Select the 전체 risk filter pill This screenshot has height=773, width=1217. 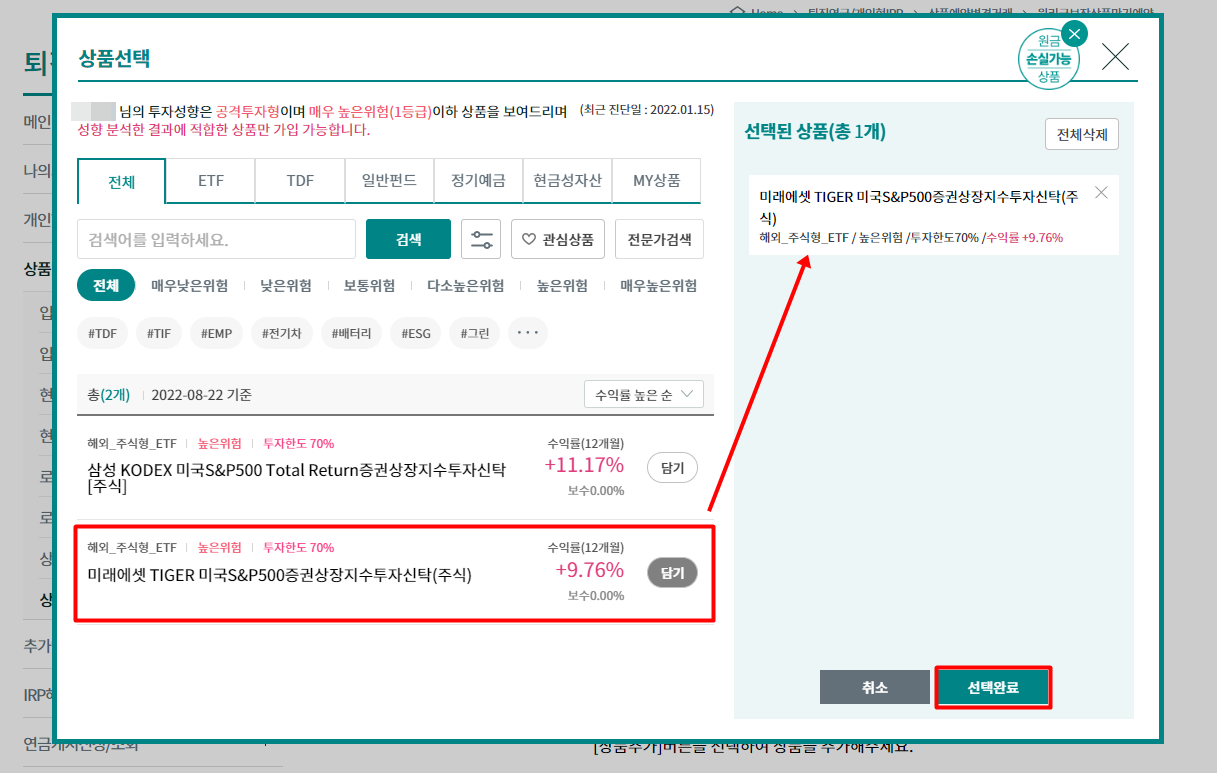click(x=106, y=285)
